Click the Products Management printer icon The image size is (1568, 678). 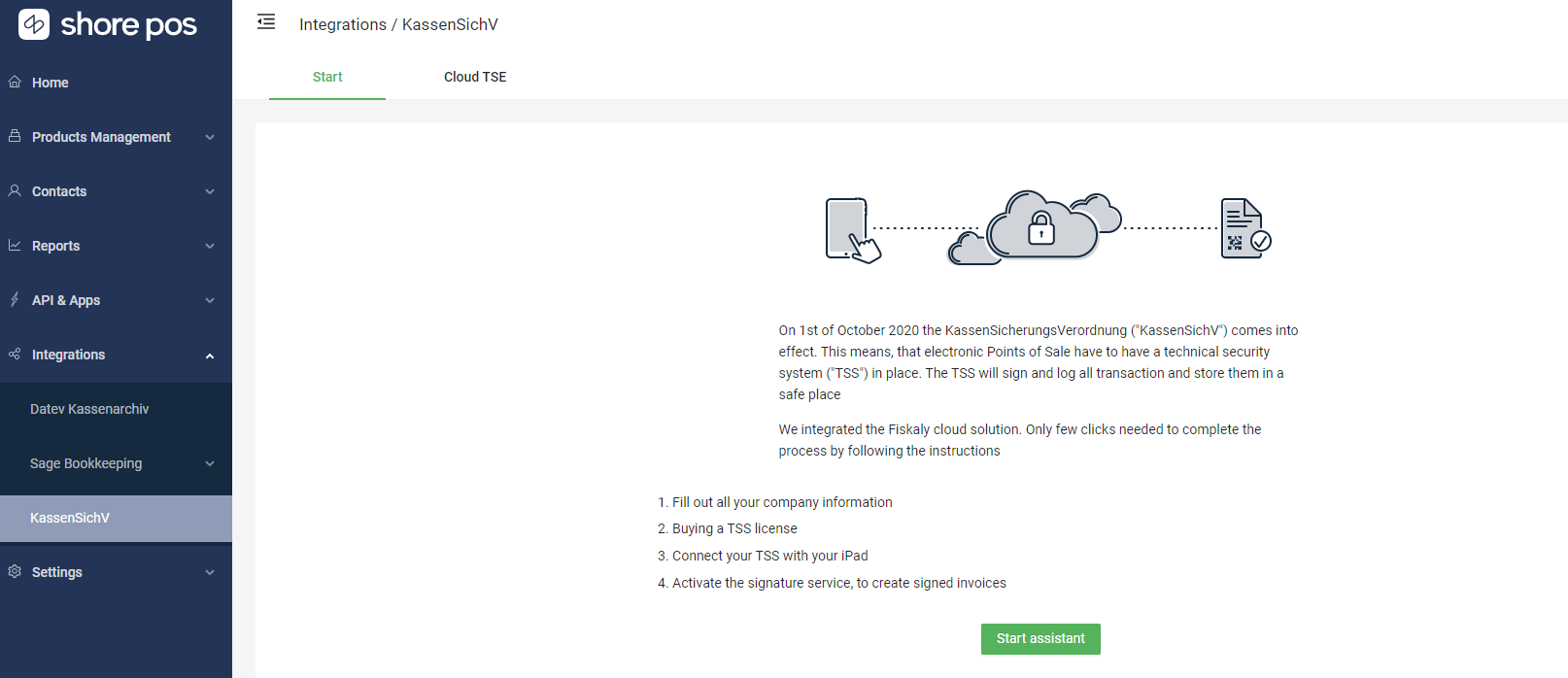click(x=15, y=136)
